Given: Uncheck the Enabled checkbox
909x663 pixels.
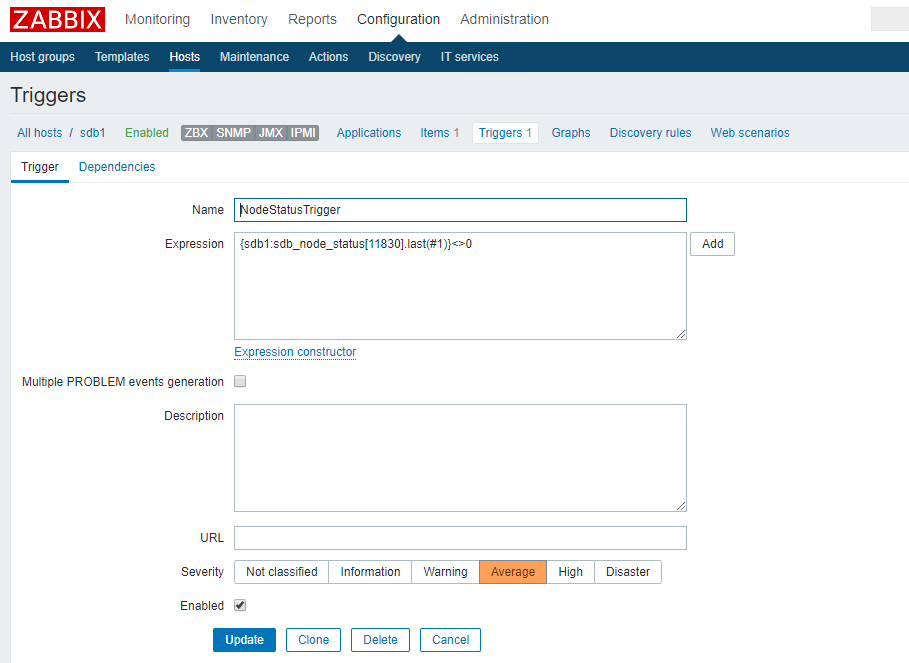Looking at the screenshot, I should (240, 605).
